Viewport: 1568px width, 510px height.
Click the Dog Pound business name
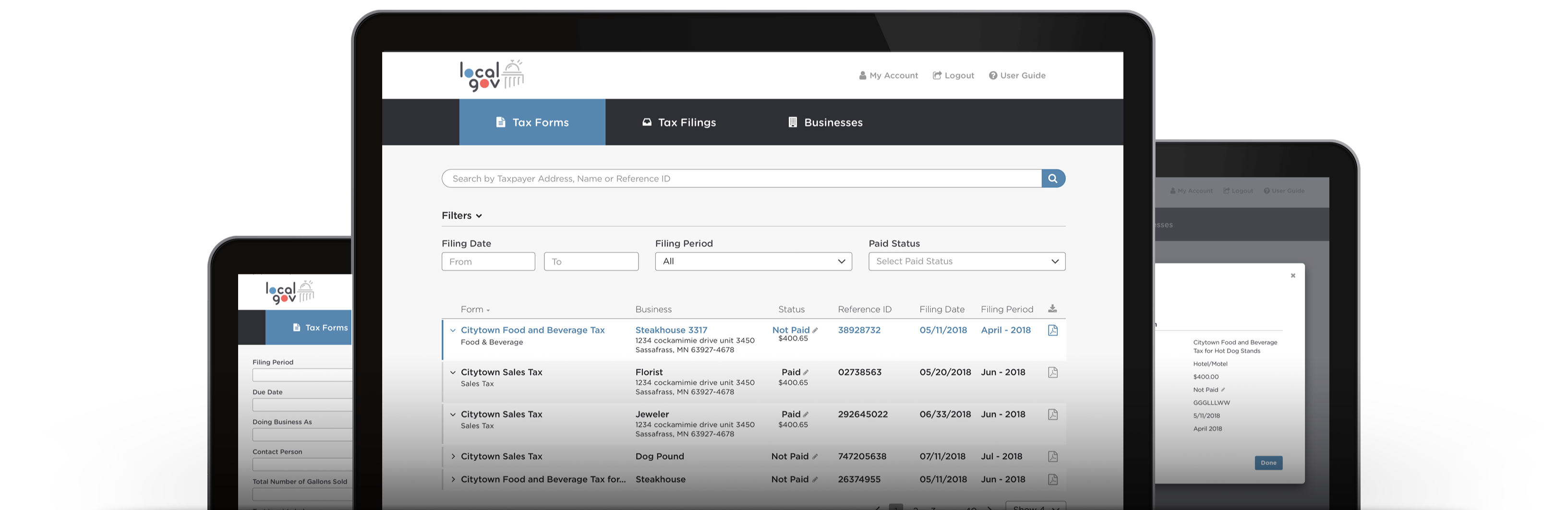point(660,456)
